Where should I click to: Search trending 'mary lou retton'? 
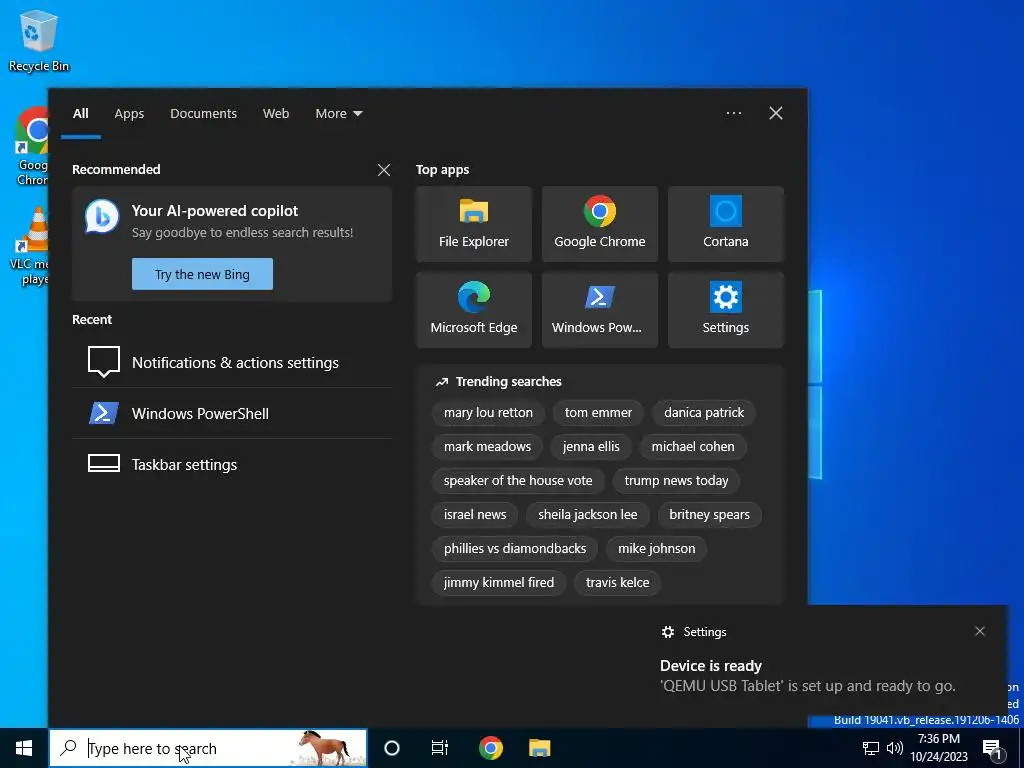point(488,413)
